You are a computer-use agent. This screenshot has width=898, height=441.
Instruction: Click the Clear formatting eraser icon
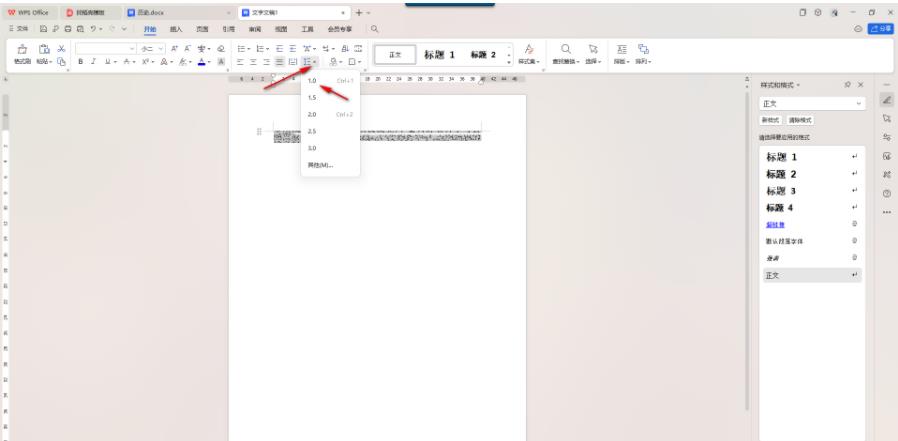[221, 49]
